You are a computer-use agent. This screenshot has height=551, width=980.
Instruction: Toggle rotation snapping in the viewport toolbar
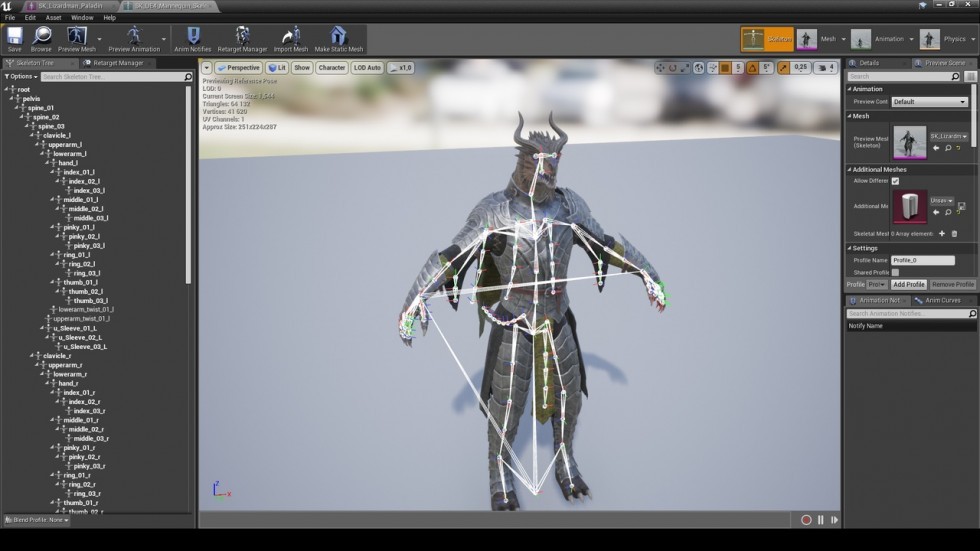752,67
